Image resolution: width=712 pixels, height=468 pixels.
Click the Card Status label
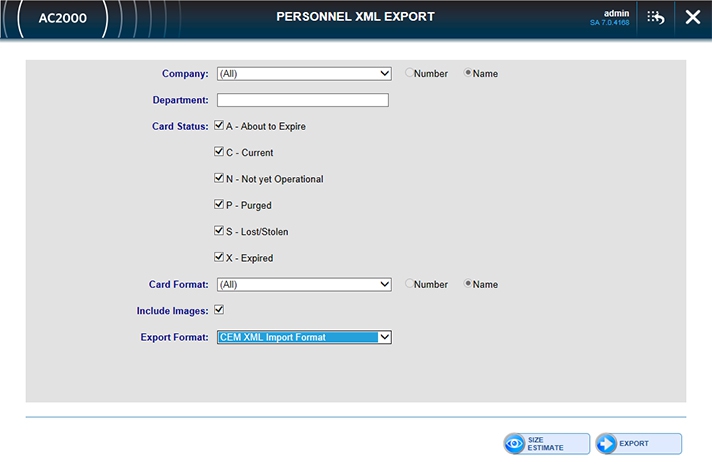pos(180,126)
